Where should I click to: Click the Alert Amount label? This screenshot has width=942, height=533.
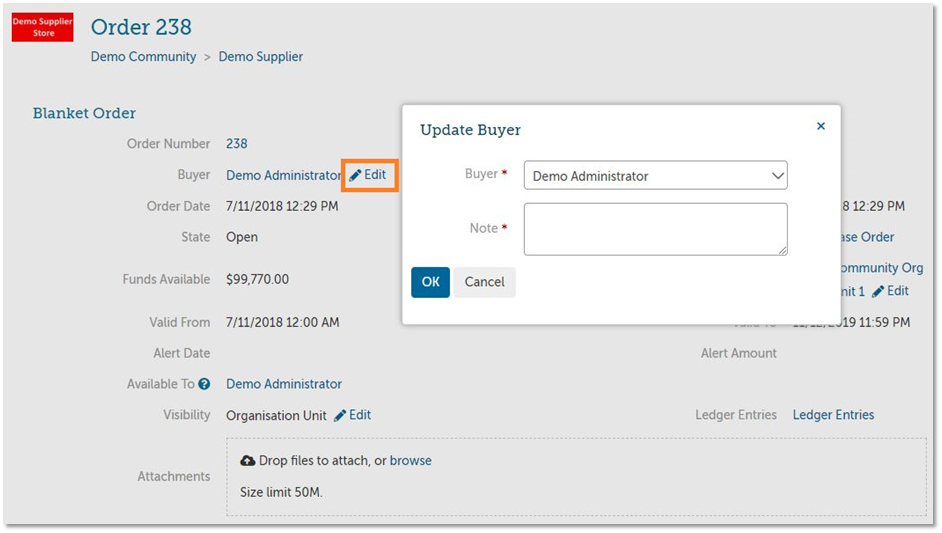pyautogui.click(x=738, y=353)
